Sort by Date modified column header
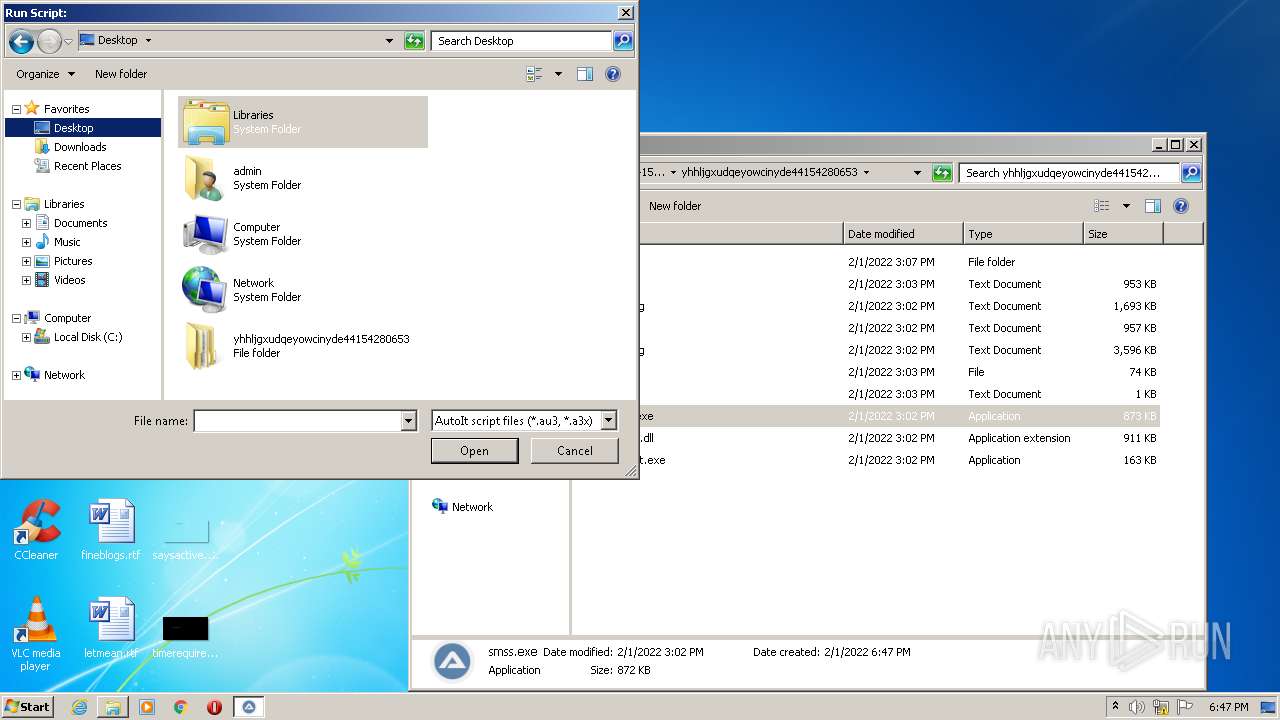This screenshot has height=720, width=1280. (903, 234)
